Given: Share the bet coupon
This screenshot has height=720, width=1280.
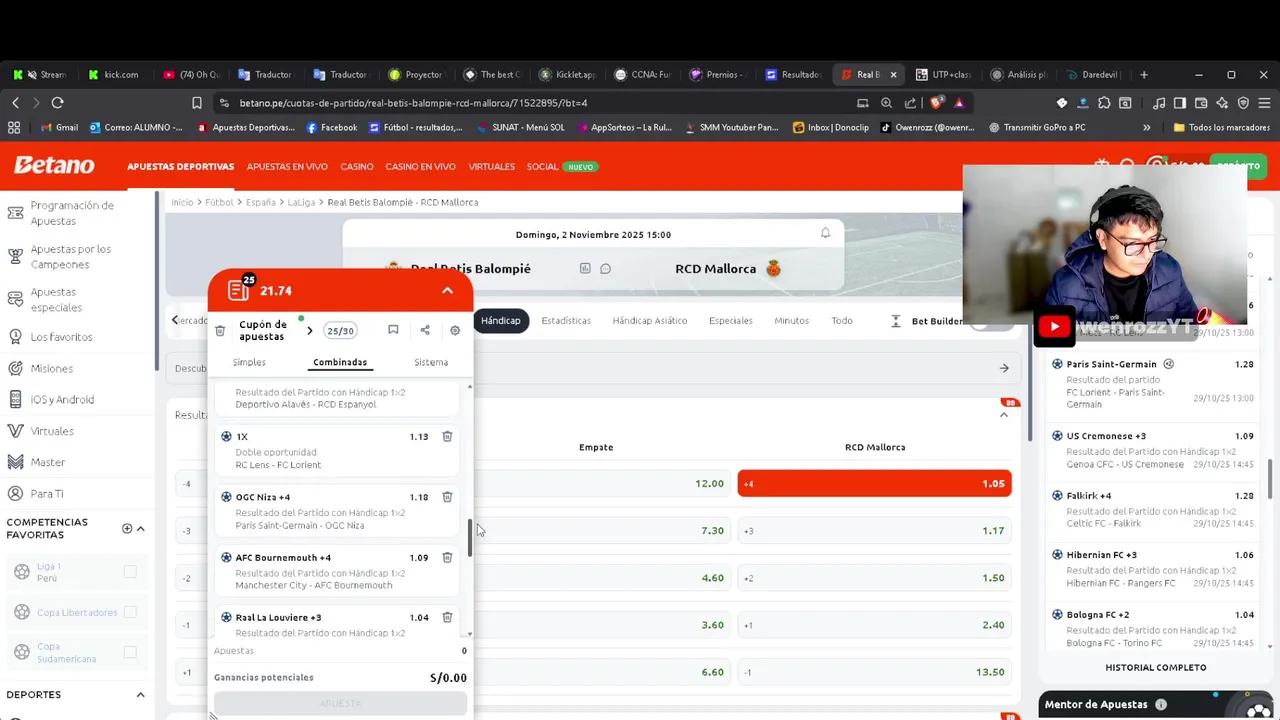Looking at the screenshot, I should point(425,330).
